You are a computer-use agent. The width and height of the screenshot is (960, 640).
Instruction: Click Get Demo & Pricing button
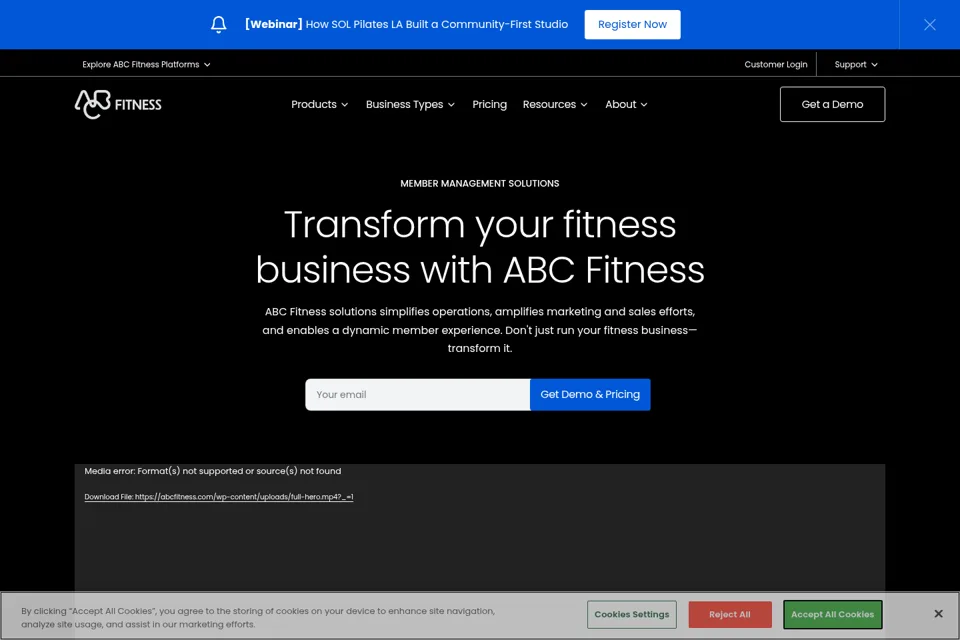tap(590, 394)
